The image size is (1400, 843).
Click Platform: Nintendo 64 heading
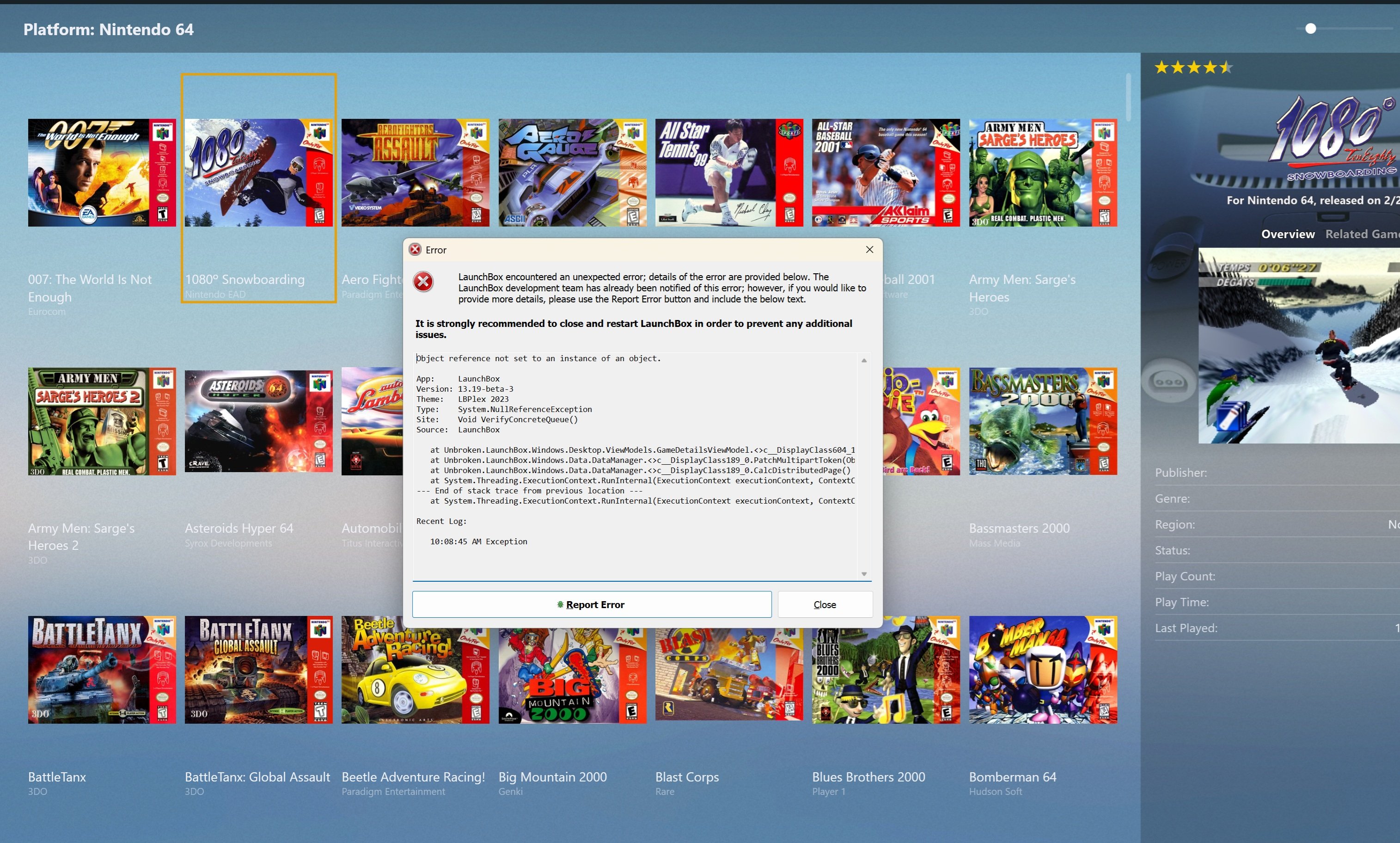coord(109,29)
